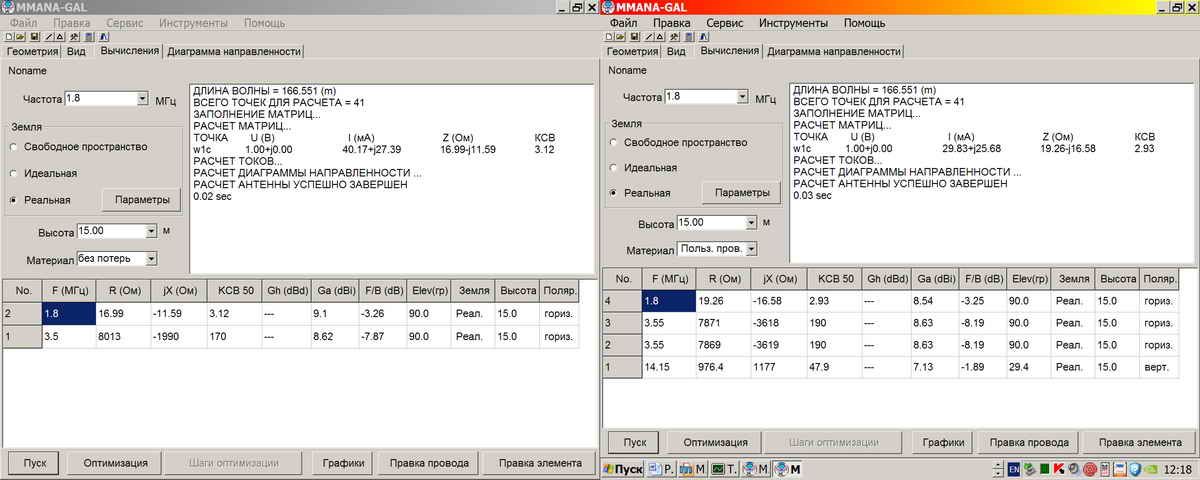Select Реальная ground radio in right window
This screenshot has height=480, width=1200.
pos(614,192)
